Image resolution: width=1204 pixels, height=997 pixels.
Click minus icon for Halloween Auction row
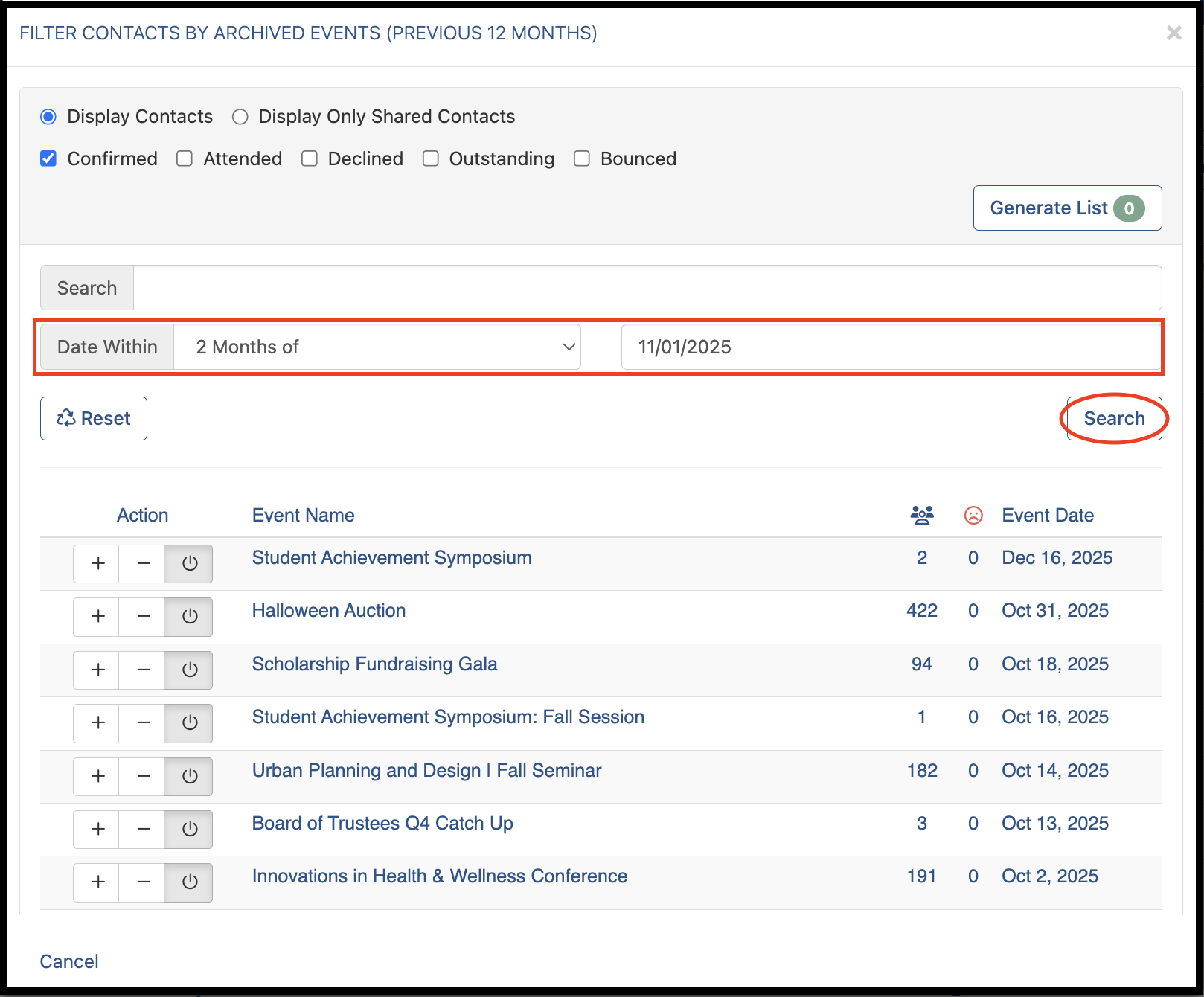pyautogui.click(x=144, y=617)
